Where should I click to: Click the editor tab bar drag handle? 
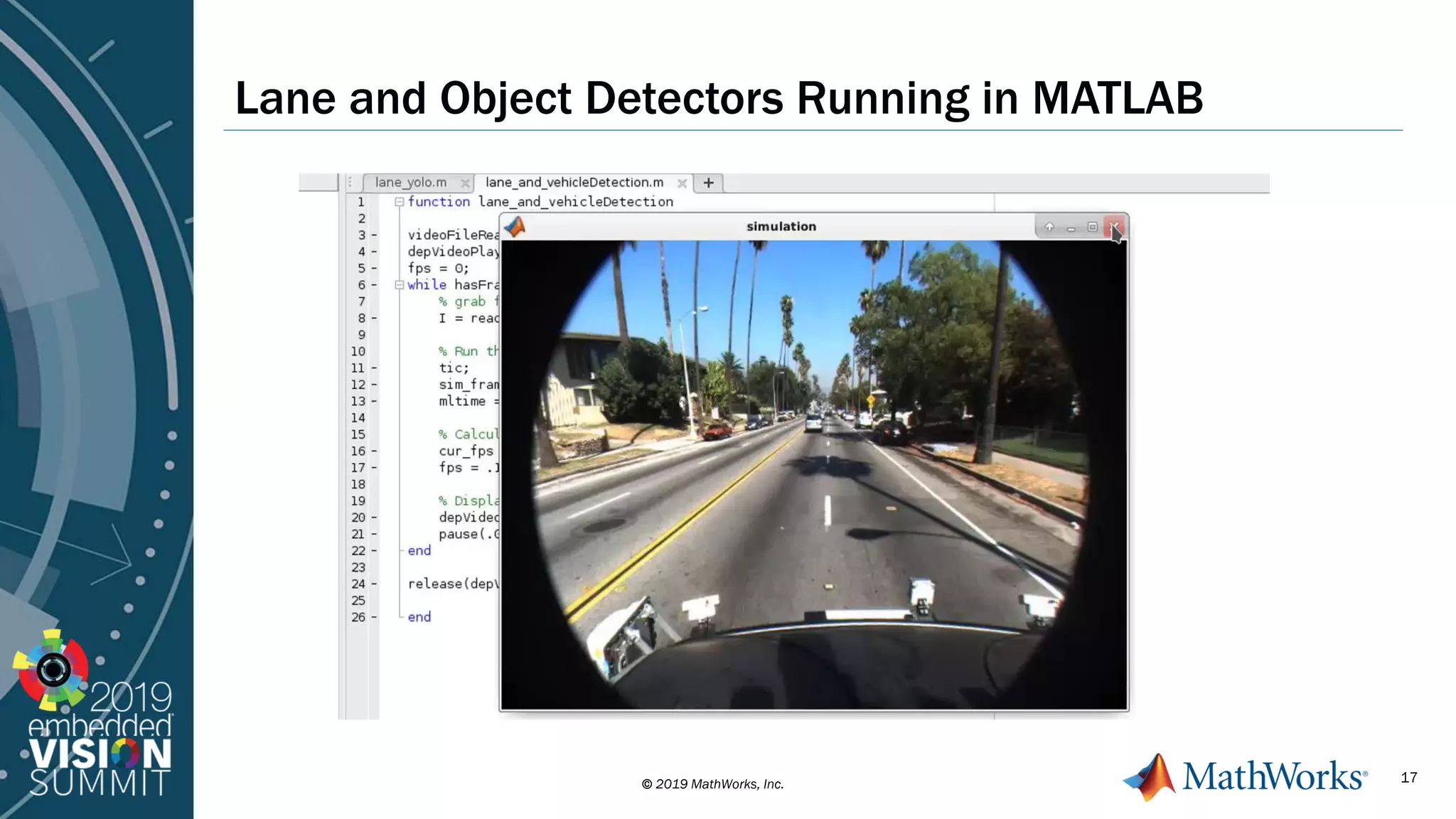coord(350,183)
